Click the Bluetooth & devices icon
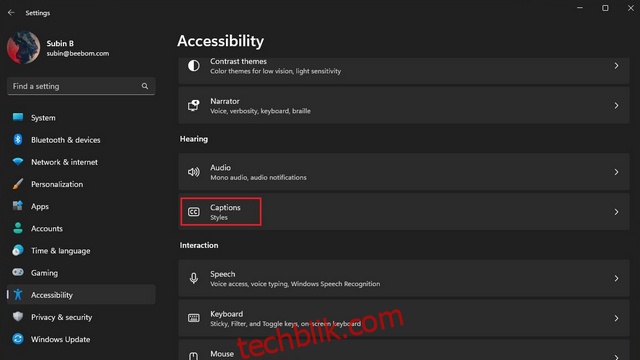This screenshot has width=640, height=360. [18, 140]
